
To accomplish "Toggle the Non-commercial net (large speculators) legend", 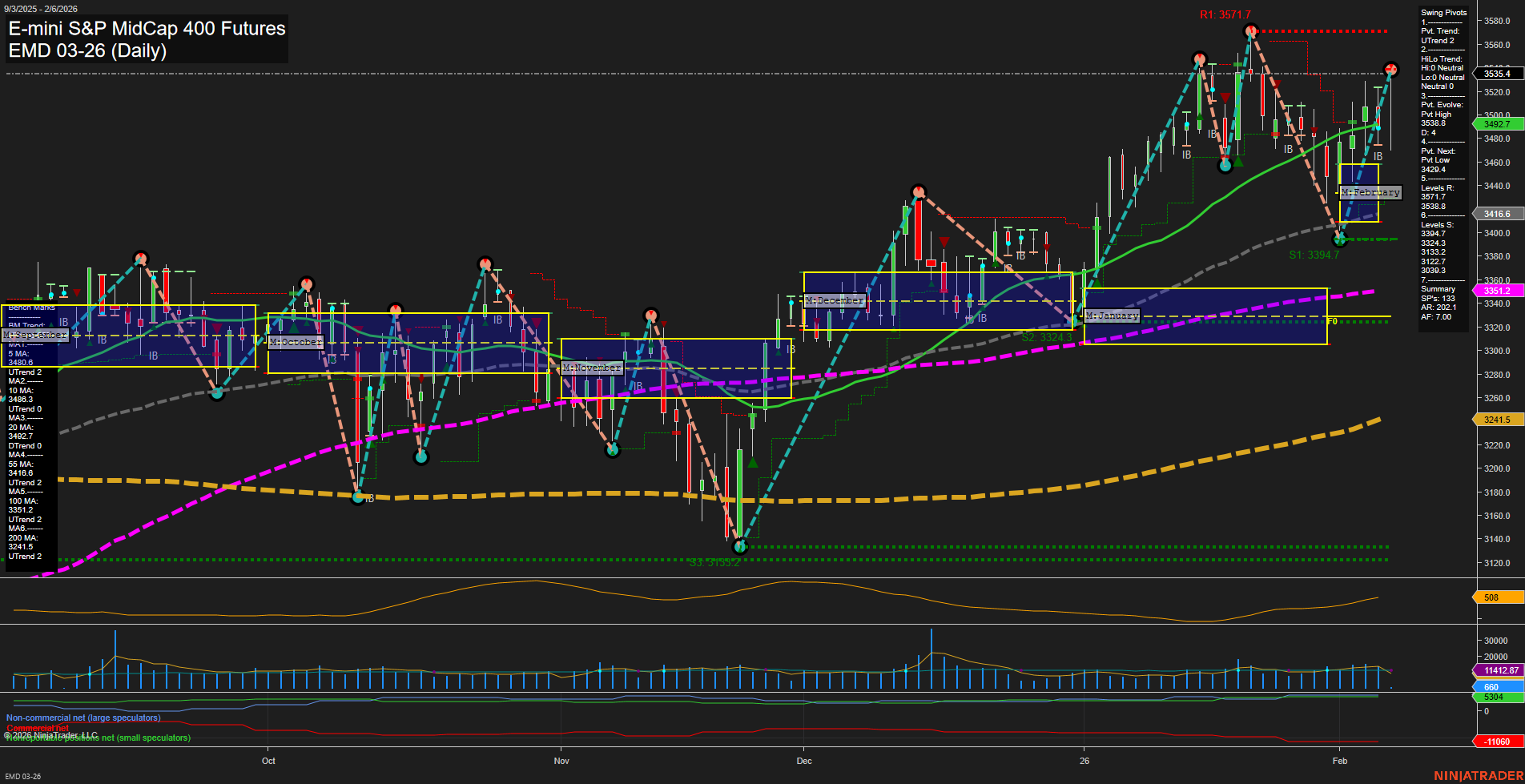I will point(82,718).
